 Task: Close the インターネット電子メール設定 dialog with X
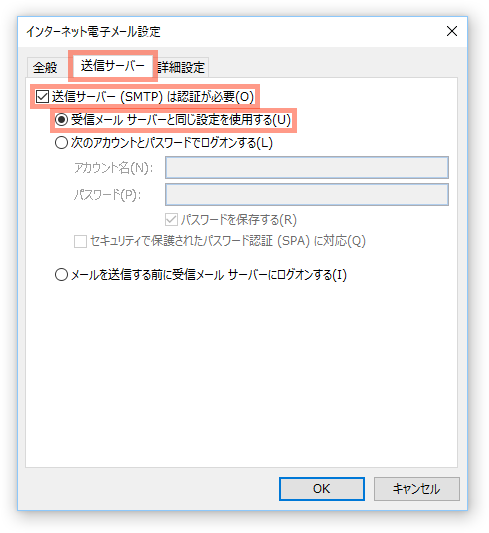[451, 31]
